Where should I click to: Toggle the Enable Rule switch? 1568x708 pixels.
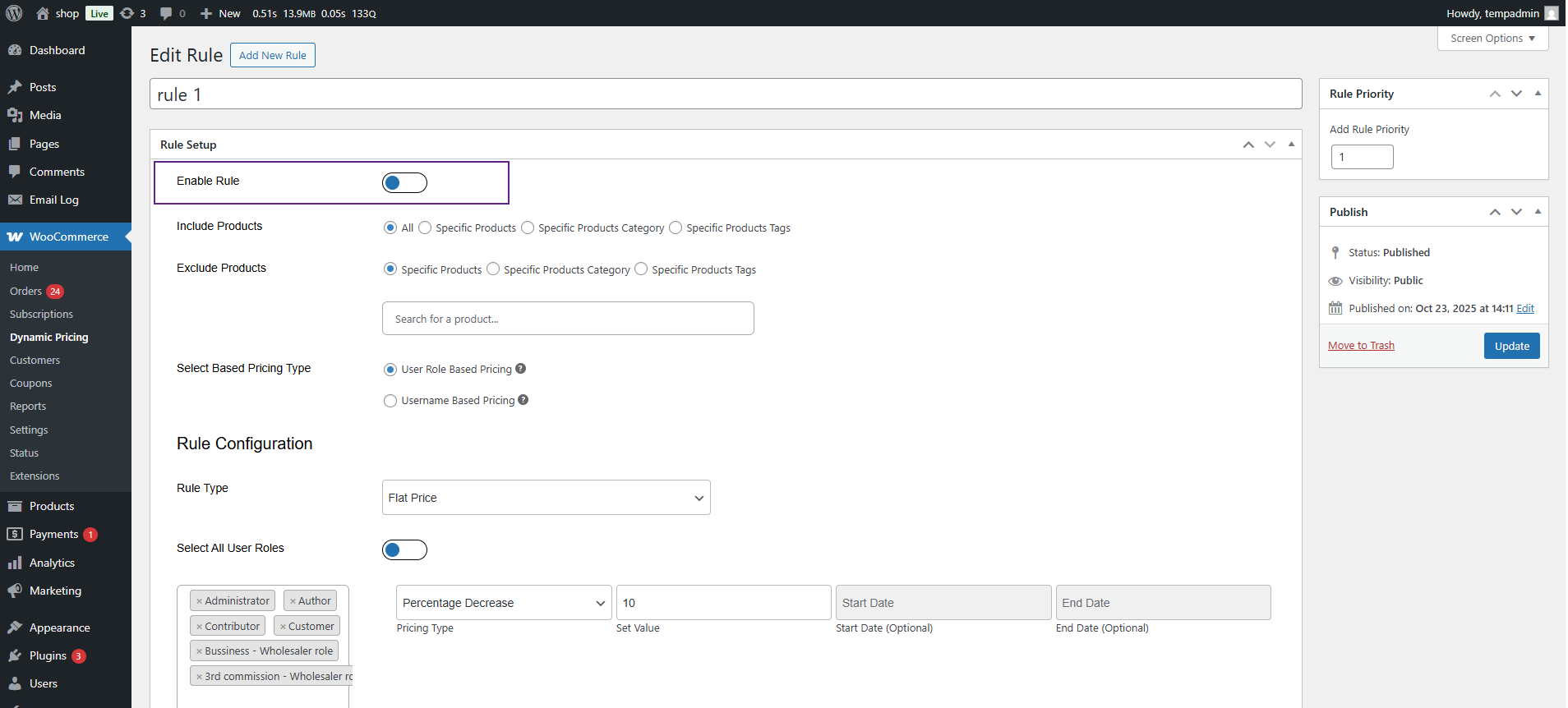point(404,182)
